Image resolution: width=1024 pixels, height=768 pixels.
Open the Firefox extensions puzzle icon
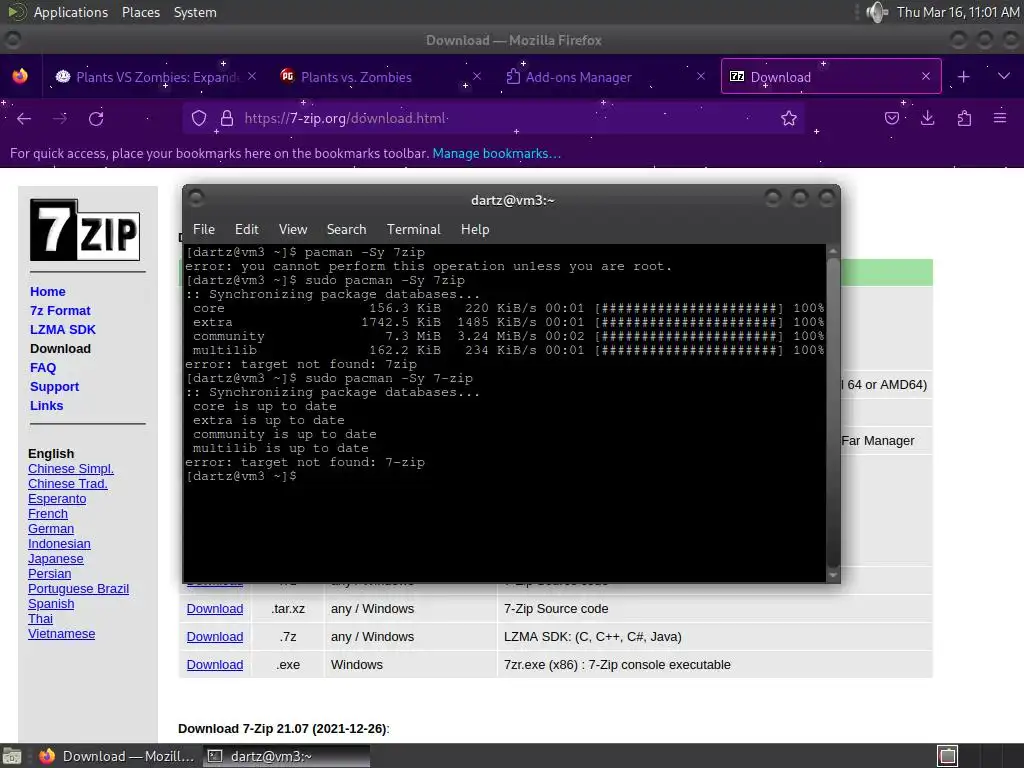964,118
